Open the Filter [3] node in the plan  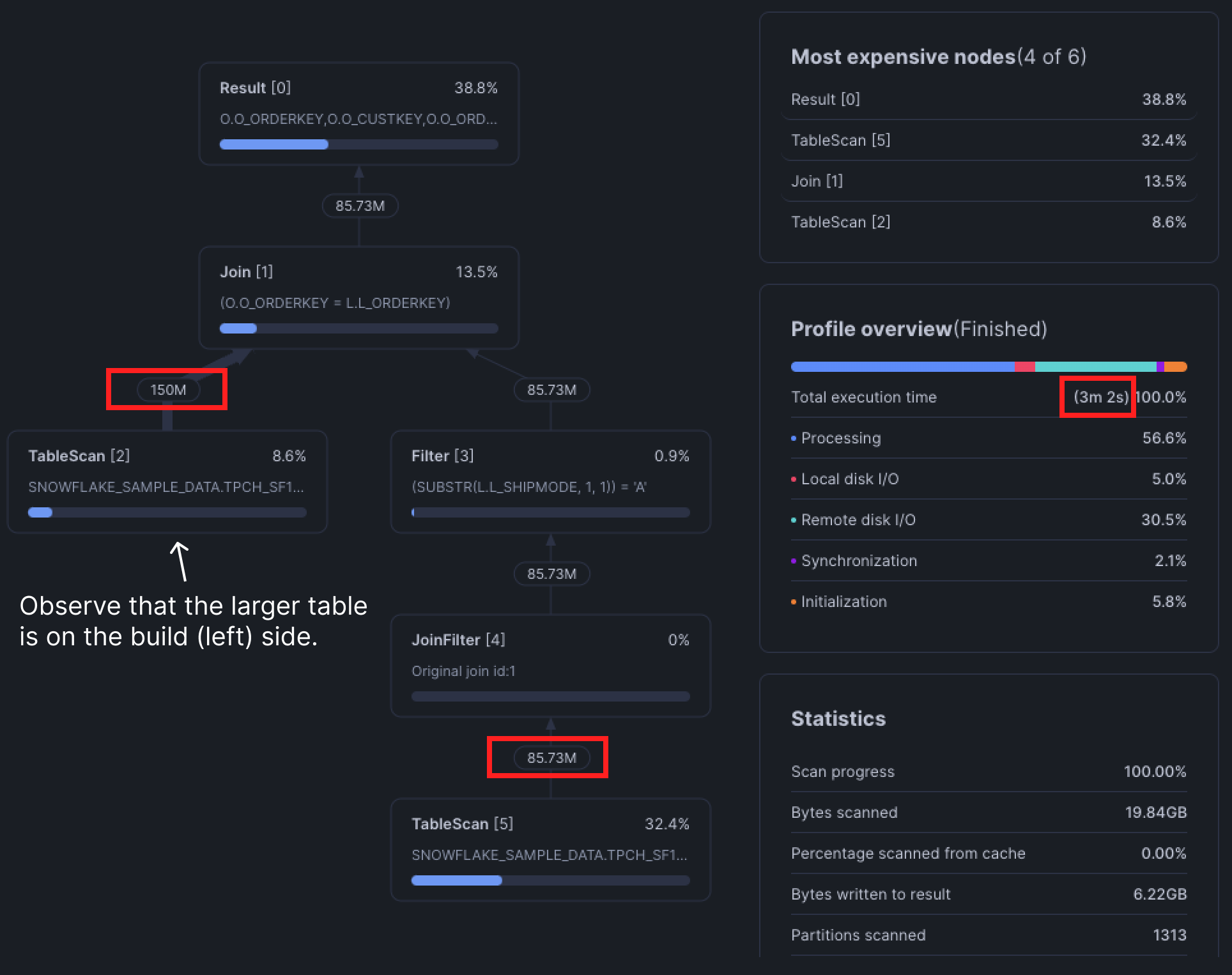tap(550, 482)
